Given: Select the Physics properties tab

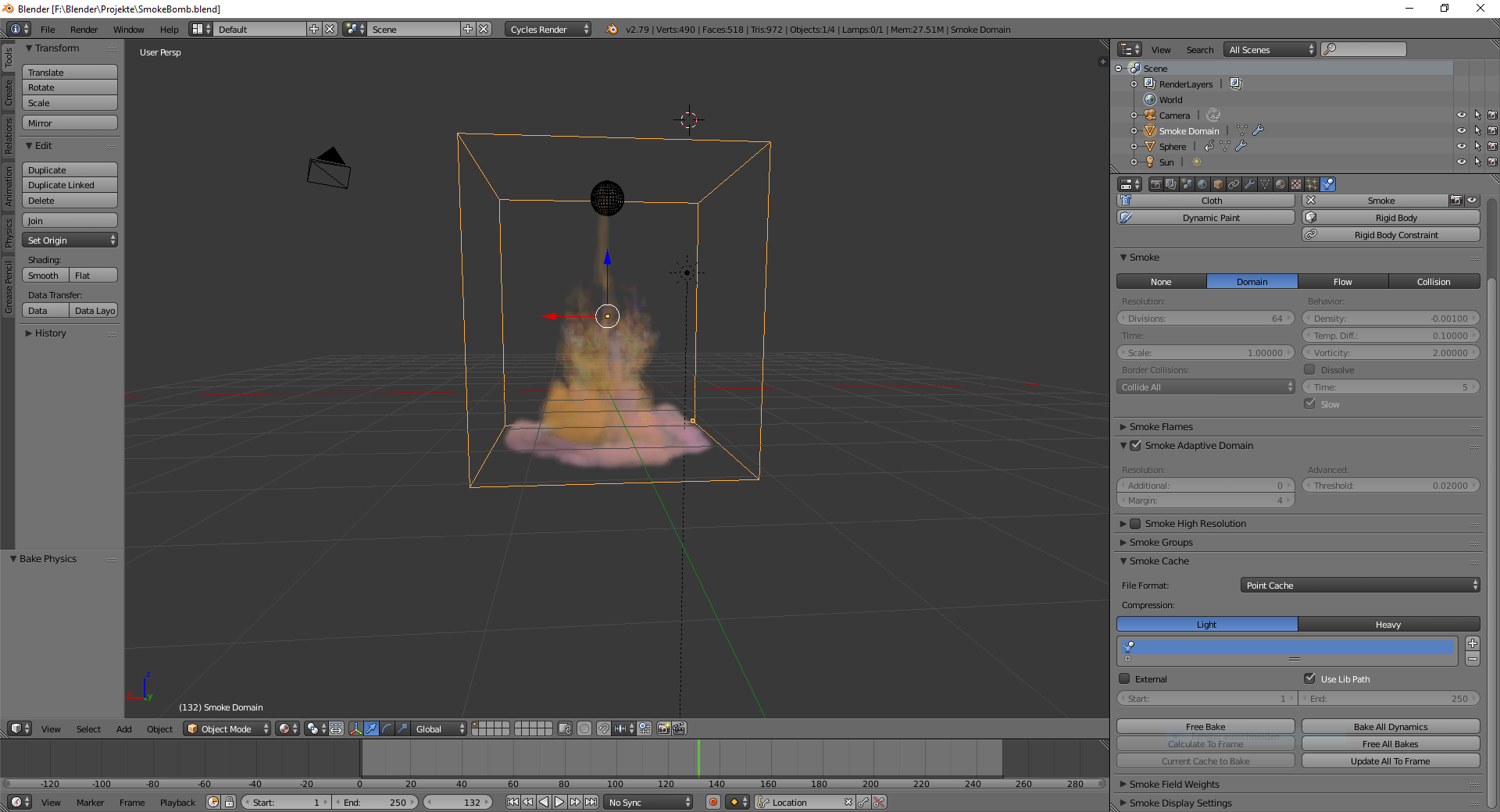Looking at the screenshot, I should click(1327, 184).
